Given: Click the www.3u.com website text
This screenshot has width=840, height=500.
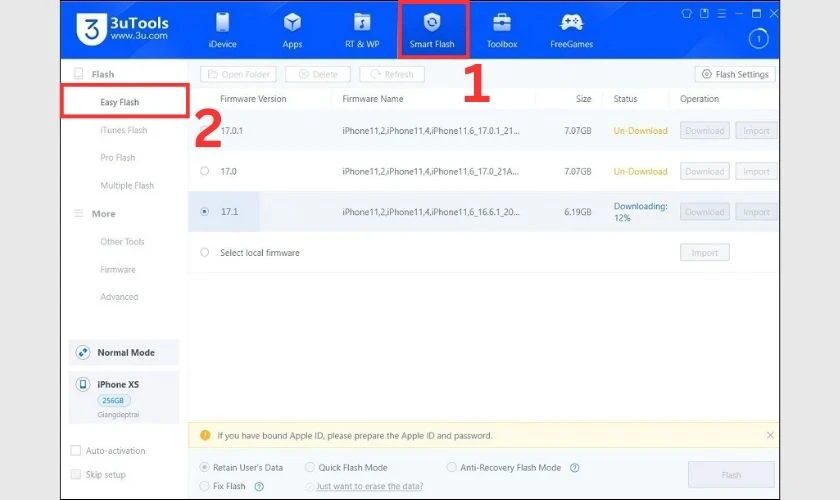Looking at the screenshot, I should click(139, 36).
